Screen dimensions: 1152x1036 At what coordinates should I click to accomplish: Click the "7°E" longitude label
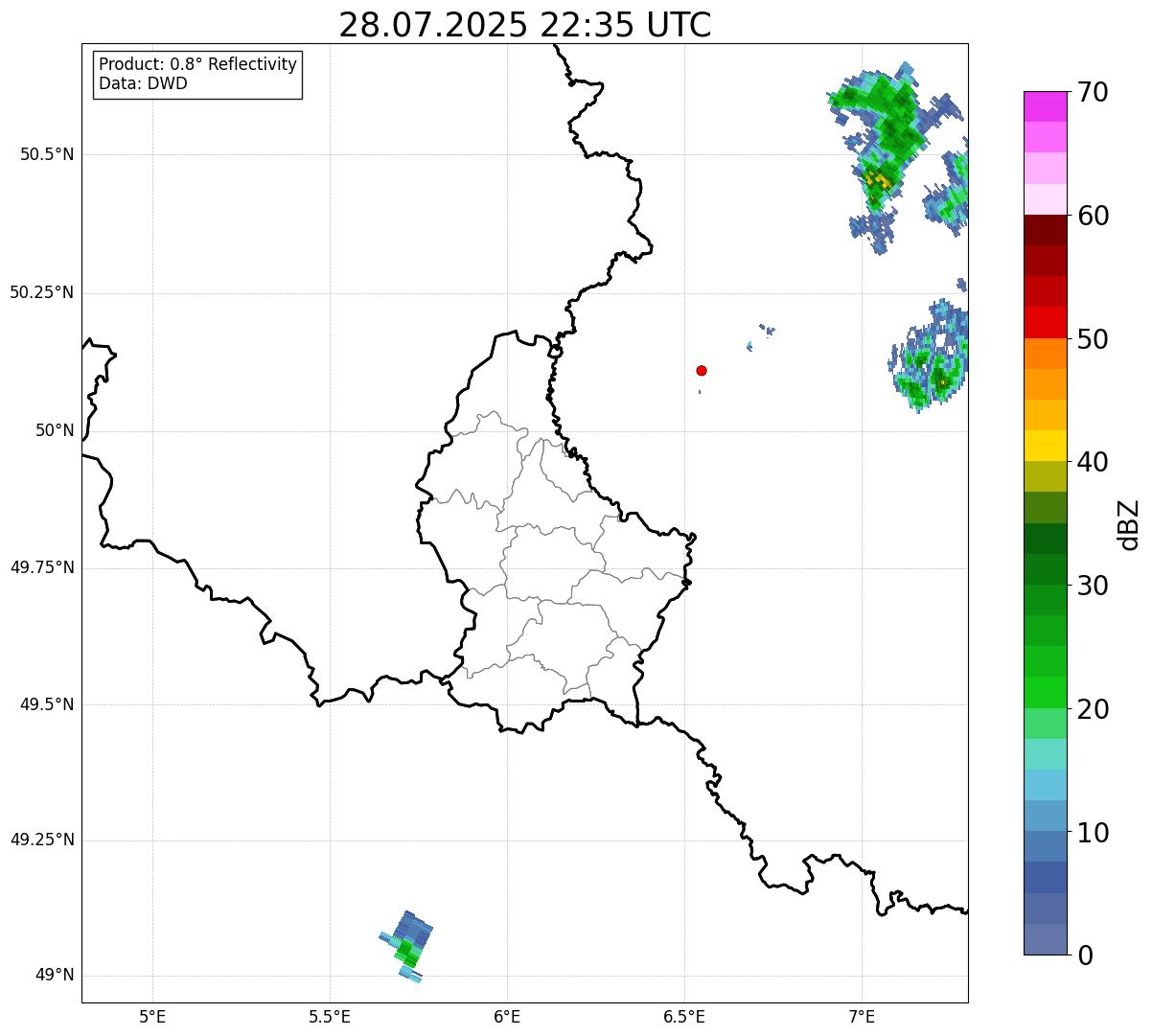pos(862,1016)
